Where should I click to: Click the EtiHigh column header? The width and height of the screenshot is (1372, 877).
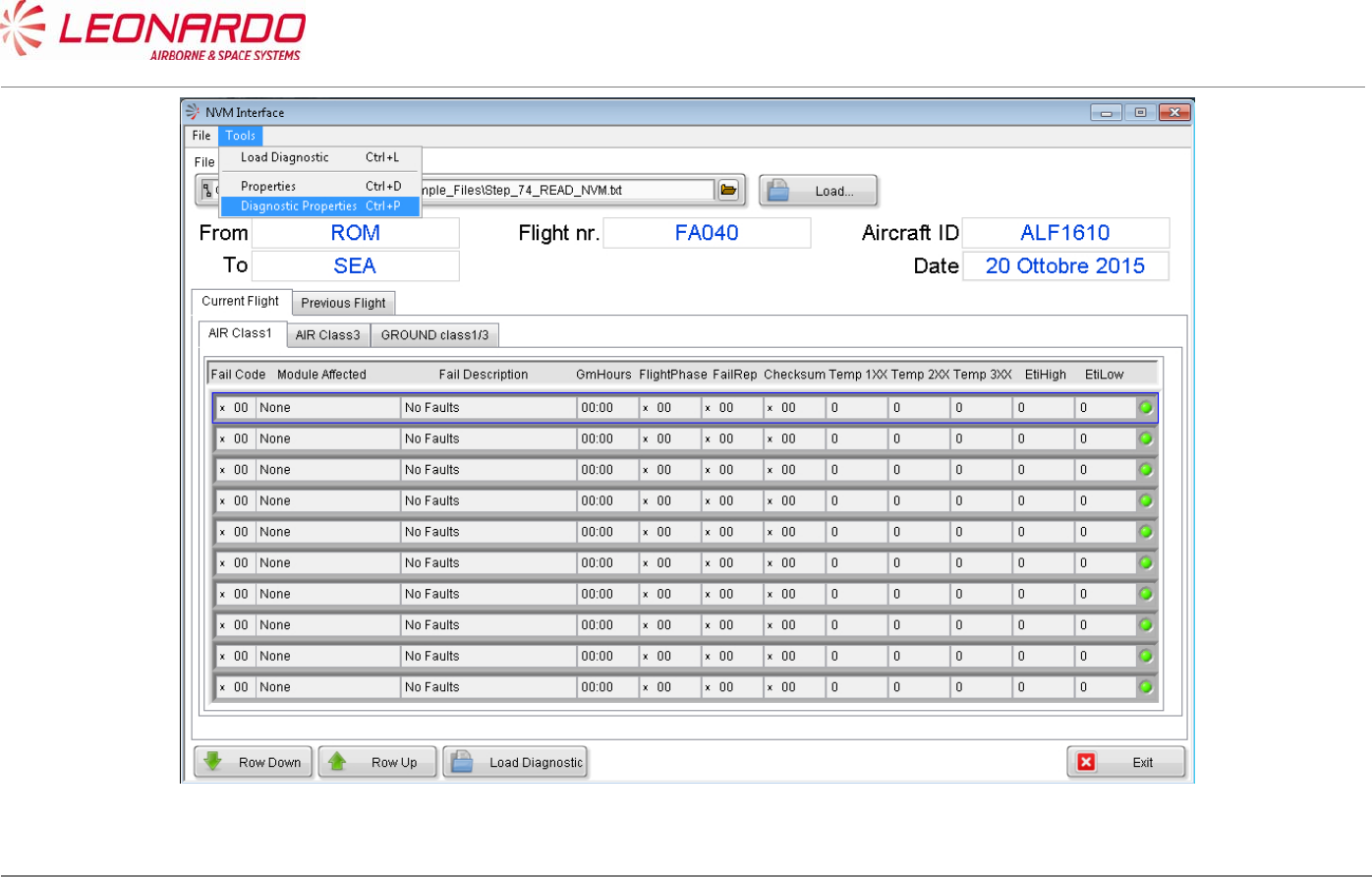click(x=1044, y=375)
